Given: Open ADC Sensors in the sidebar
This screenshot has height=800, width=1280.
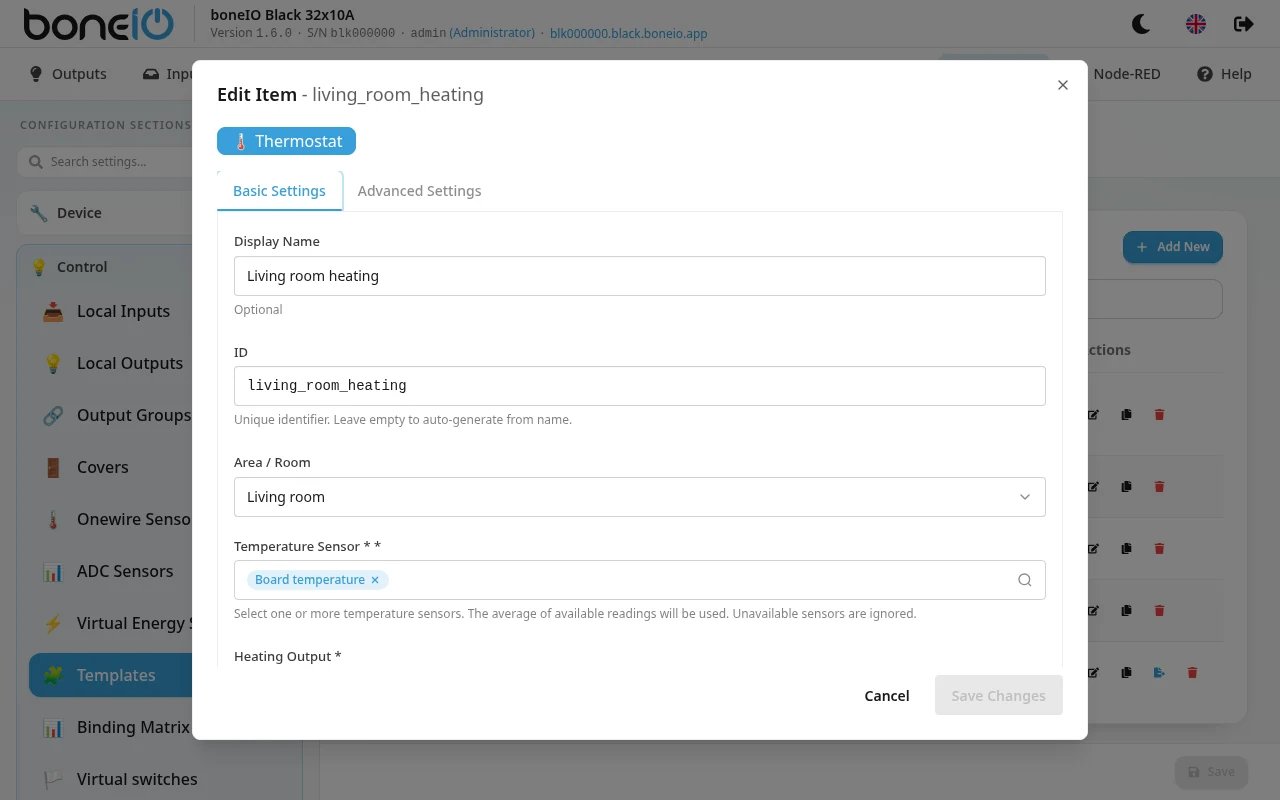Looking at the screenshot, I should (x=110, y=571).
